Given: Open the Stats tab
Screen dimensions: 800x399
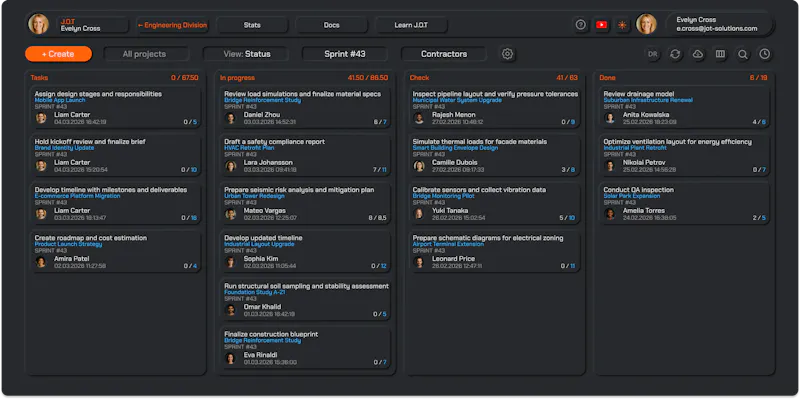Looking at the screenshot, I should 252,25.
